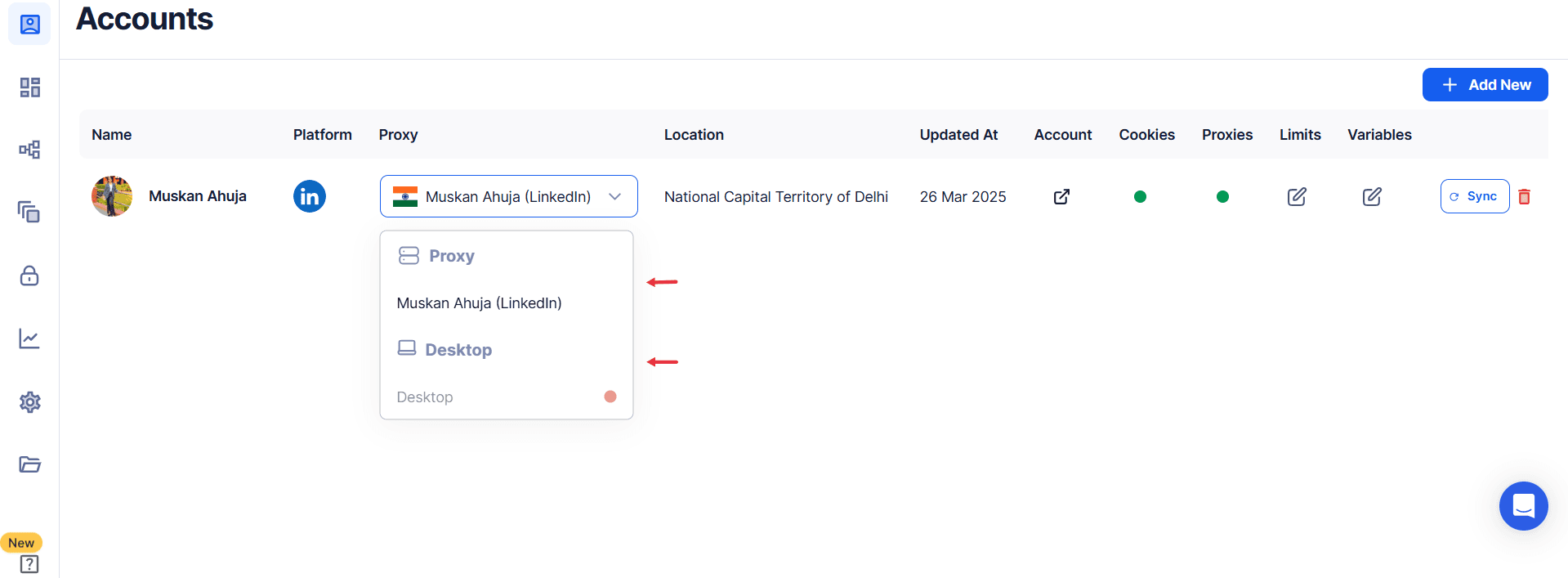Click the Variables column header

(x=1379, y=135)
